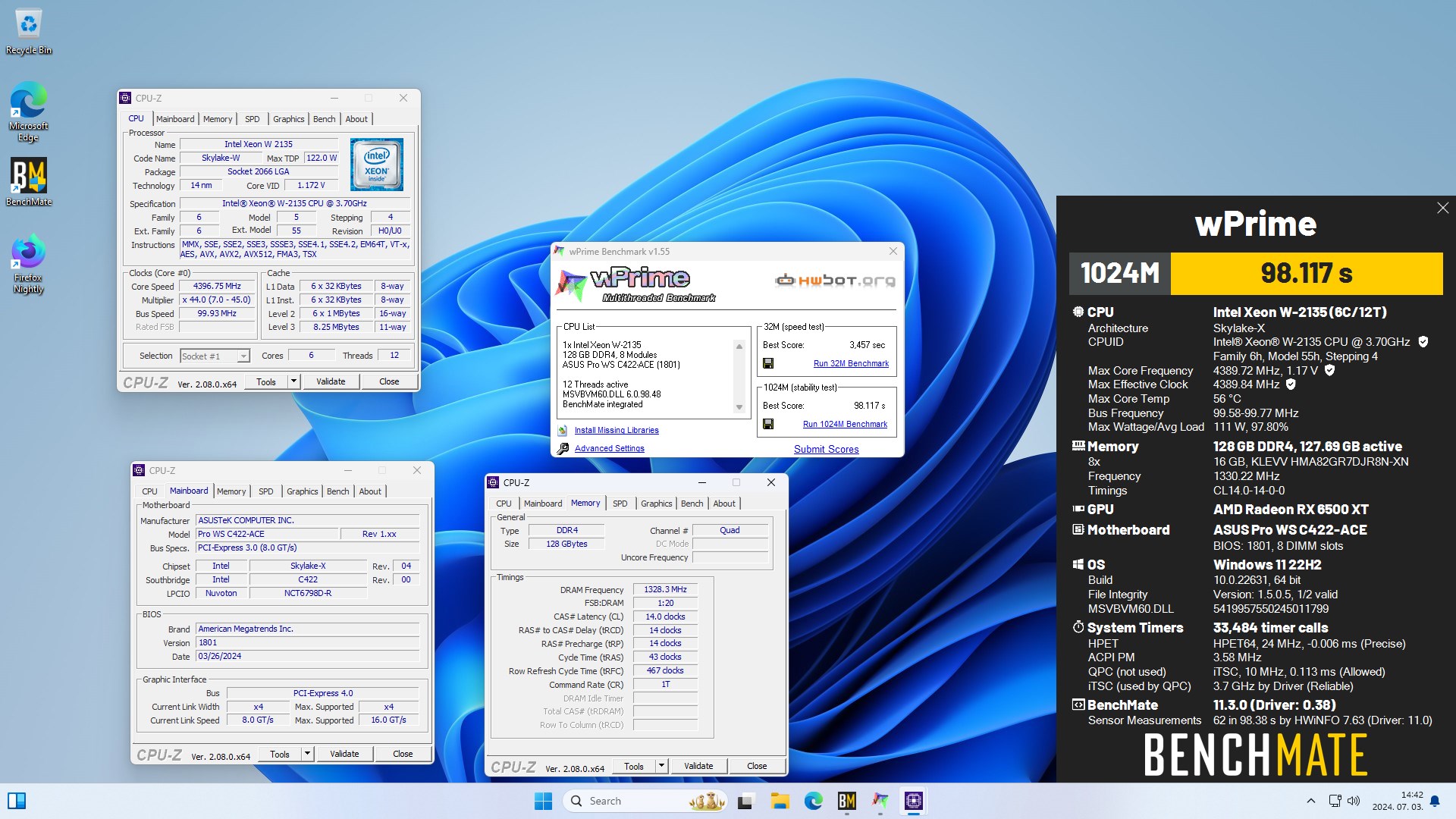Click Validate in Memory CPU-Z window
The width and height of the screenshot is (1456, 819).
(698, 766)
